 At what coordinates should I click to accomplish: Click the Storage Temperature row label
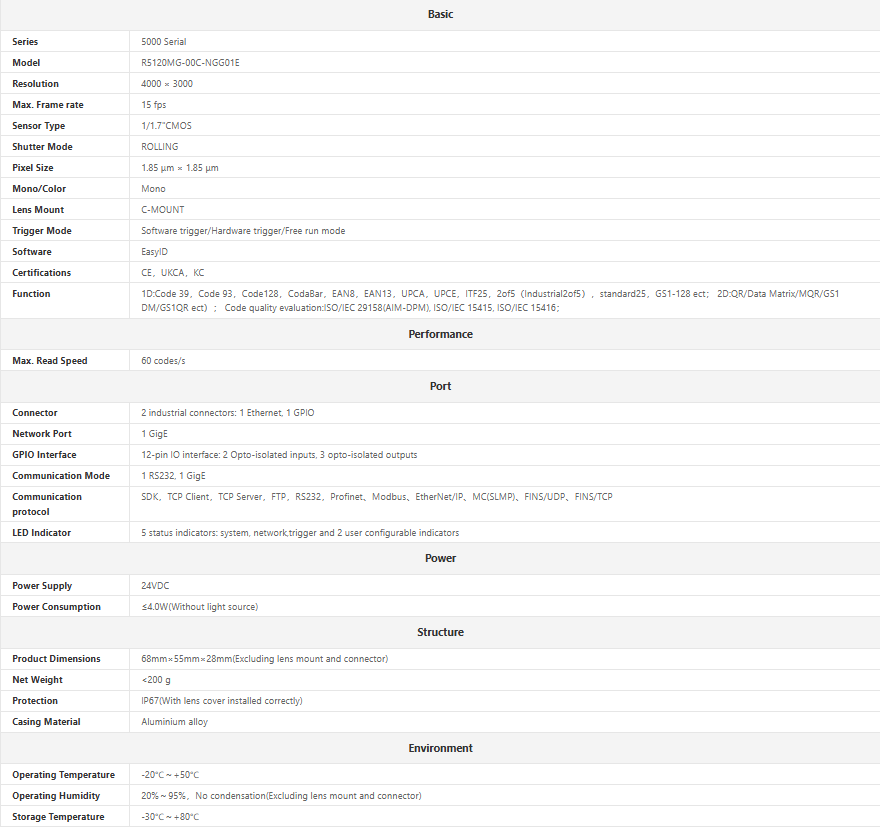coord(58,817)
